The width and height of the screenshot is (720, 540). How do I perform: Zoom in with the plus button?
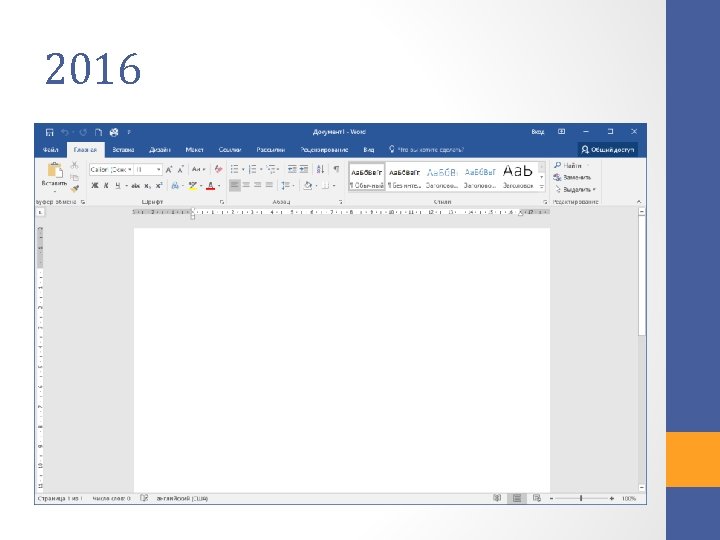tap(612, 499)
